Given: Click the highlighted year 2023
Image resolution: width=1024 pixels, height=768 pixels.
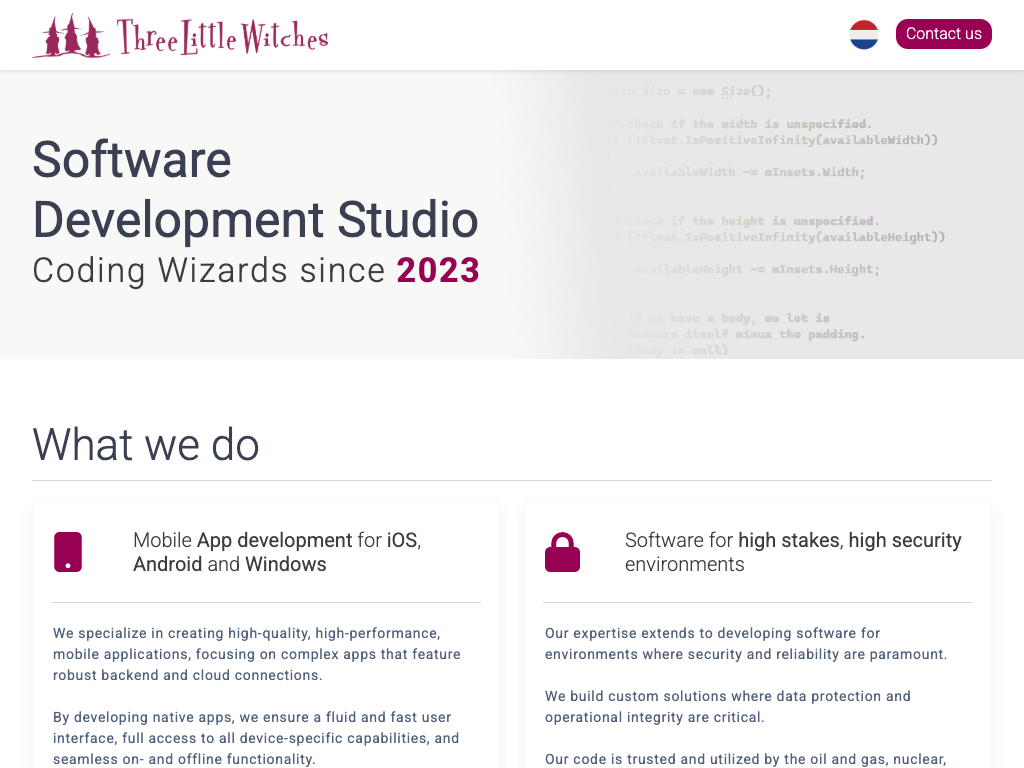Looking at the screenshot, I should (x=438, y=271).
